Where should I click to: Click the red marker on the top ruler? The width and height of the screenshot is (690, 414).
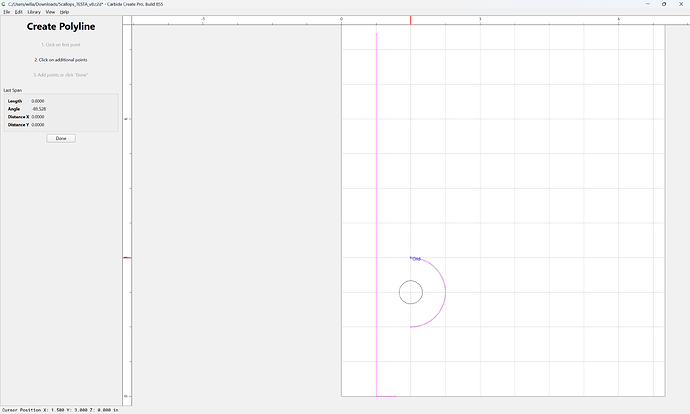411,20
